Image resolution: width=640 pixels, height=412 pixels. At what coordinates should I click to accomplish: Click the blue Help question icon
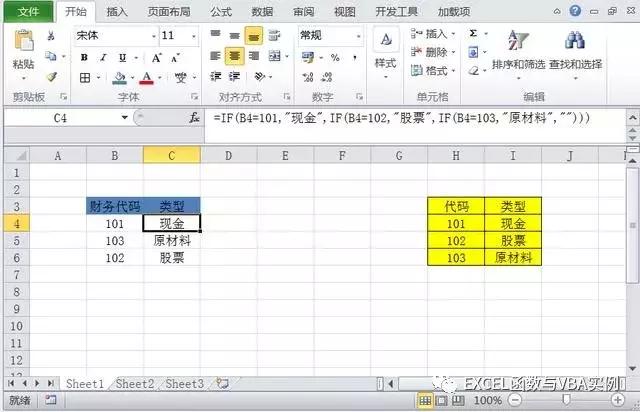coord(575,11)
